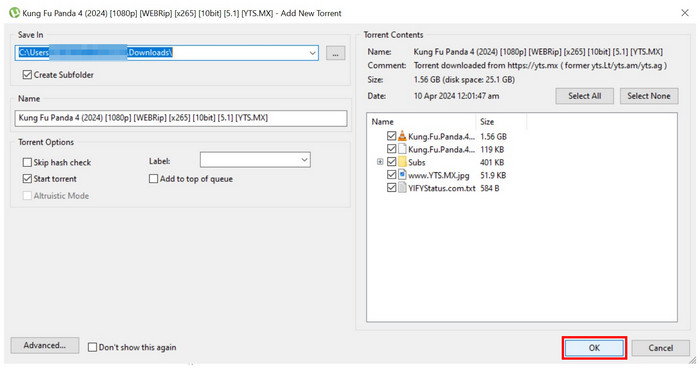Image resolution: width=700 pixels, height=369 pixels.
Task: Uncheck the 119 KB Kung.Fu.Panda file
Action: pyautogui.click(x=392, y=149)
